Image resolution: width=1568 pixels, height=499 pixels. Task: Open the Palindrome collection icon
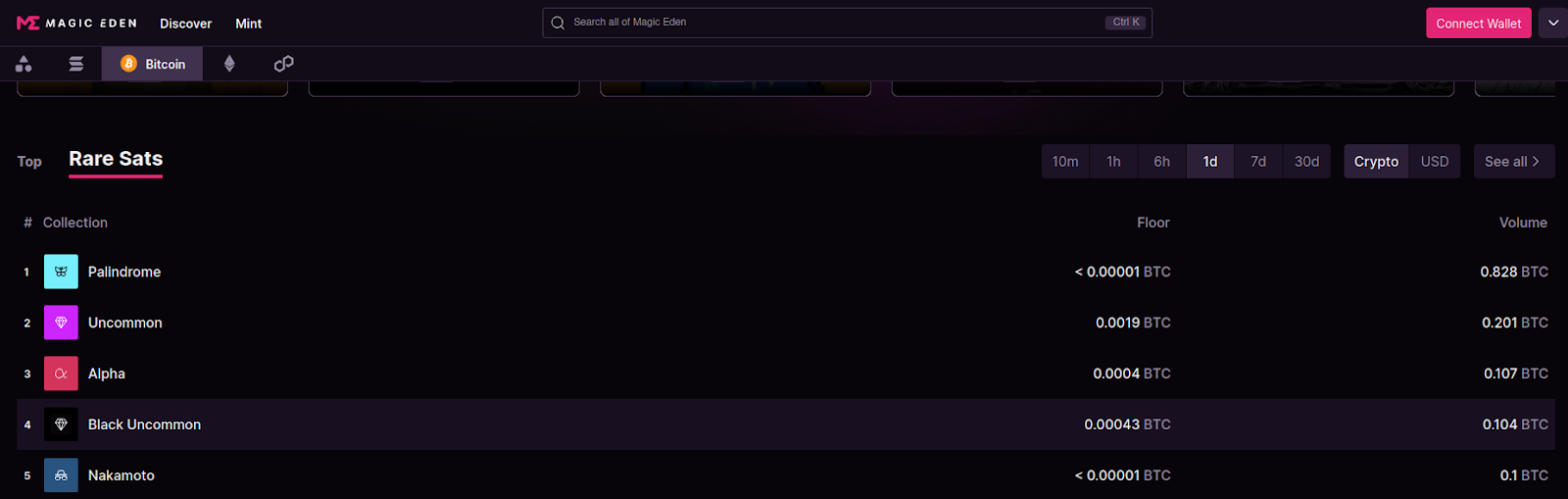coord(61,272)
